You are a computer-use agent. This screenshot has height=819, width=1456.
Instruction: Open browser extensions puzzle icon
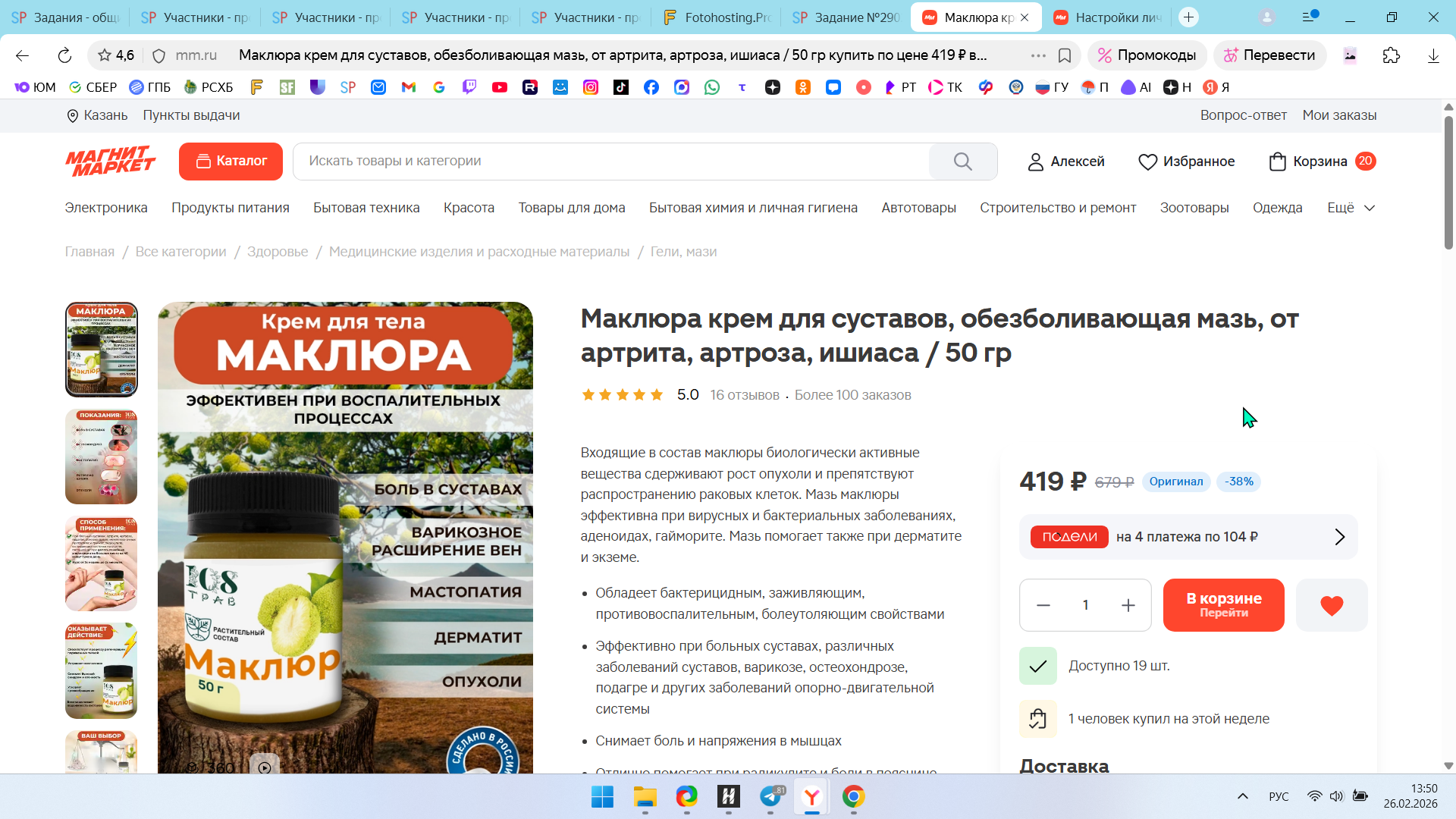(x=1391, y=55)
